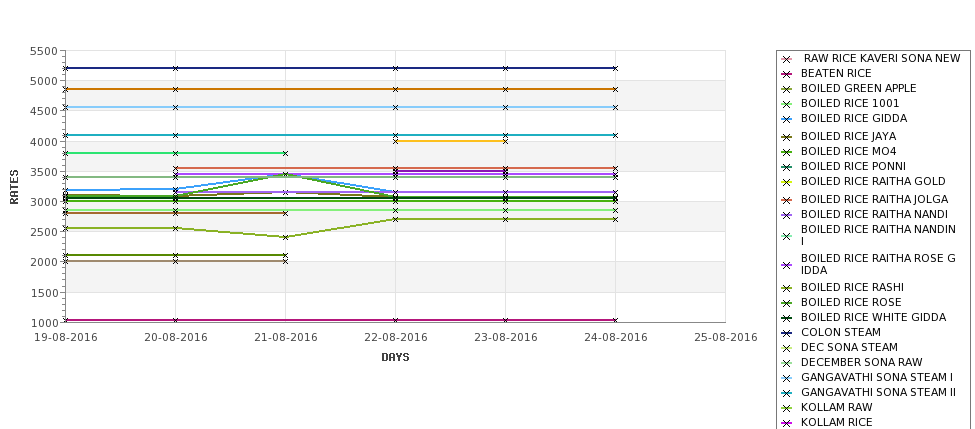This screenshot has width=975, height=429.
Task: Select the KOLLAM RAW legend label
Action: [x=836, y=407]
